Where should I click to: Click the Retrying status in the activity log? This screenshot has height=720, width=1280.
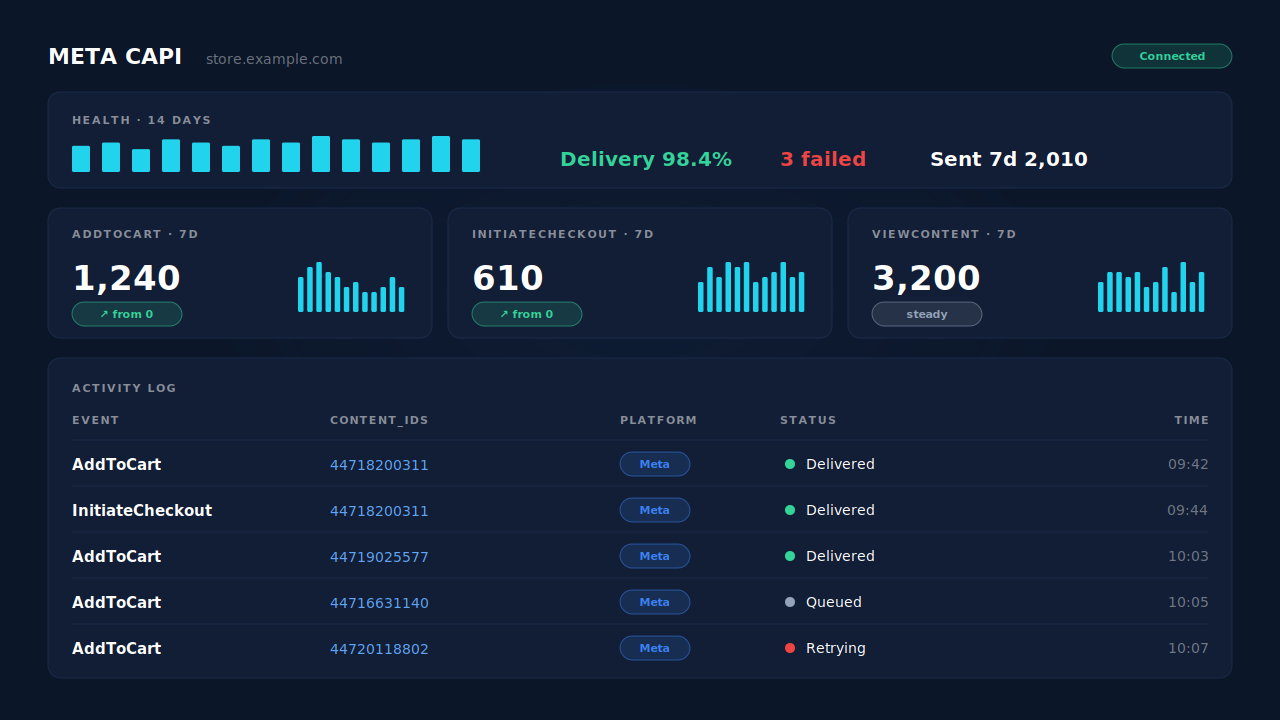coord(825,648)
